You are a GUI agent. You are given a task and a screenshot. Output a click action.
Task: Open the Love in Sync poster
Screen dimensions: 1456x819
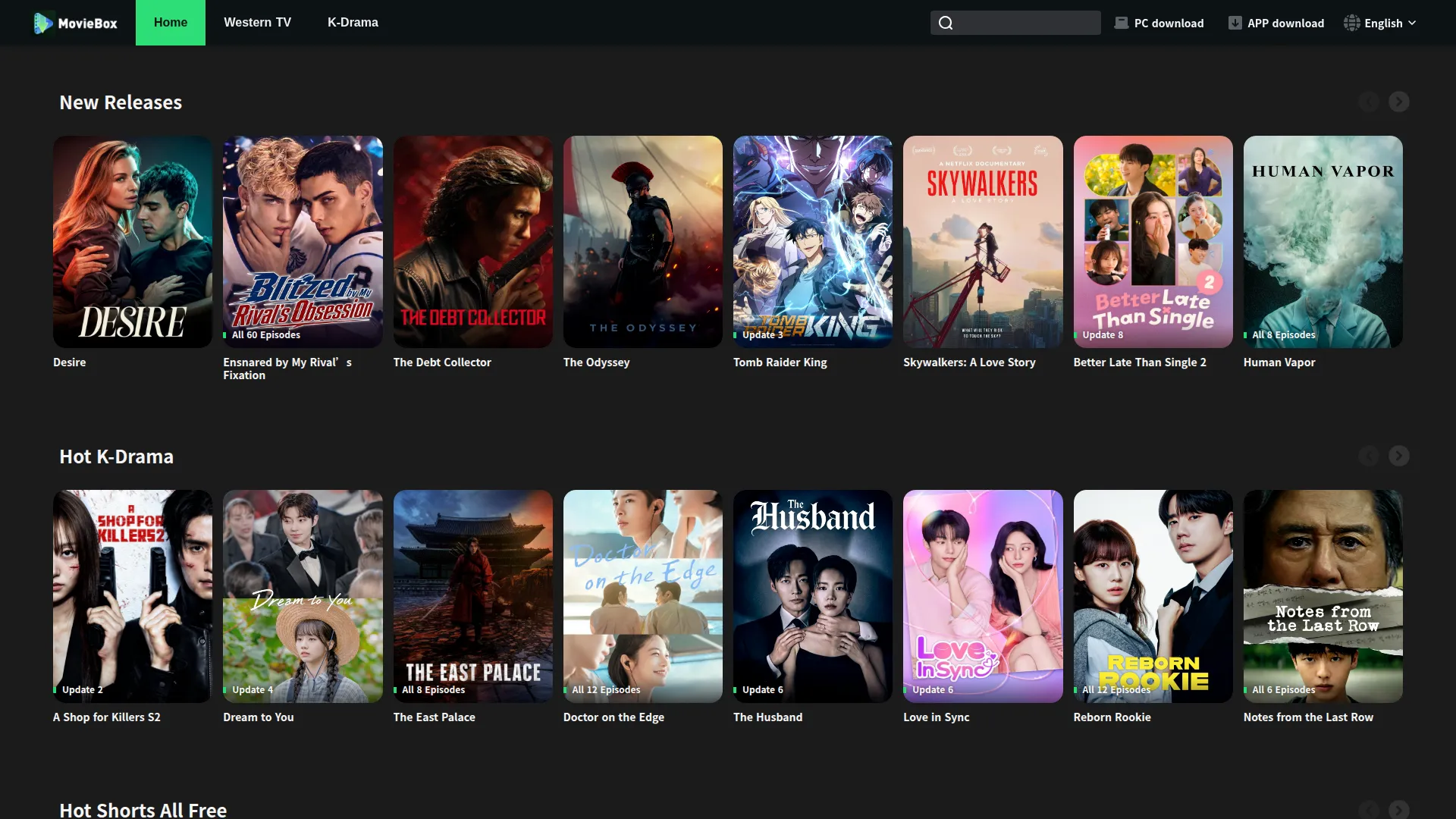[983, 596]
